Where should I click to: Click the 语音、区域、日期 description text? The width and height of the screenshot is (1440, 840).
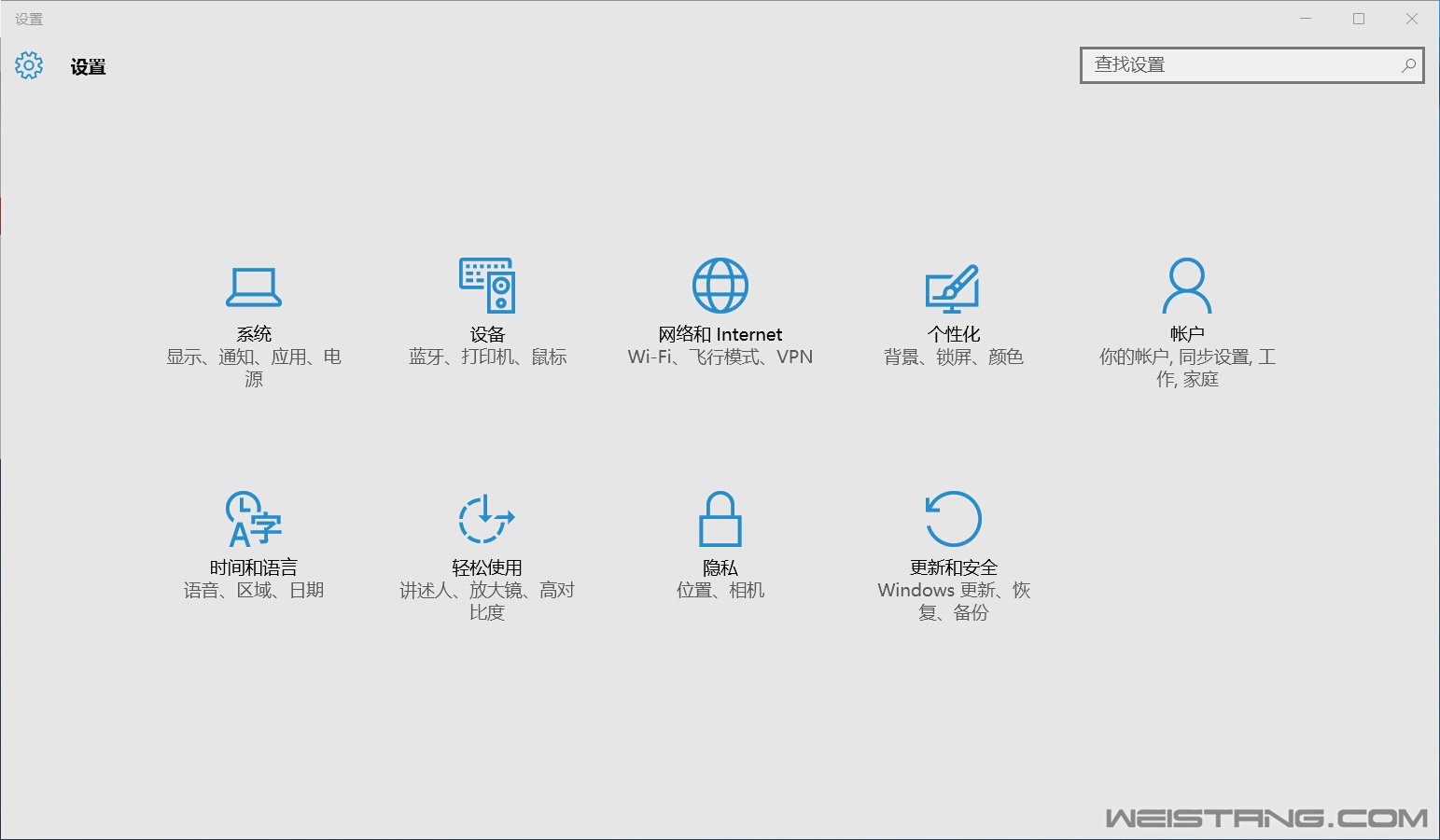[x=253, y=591]
